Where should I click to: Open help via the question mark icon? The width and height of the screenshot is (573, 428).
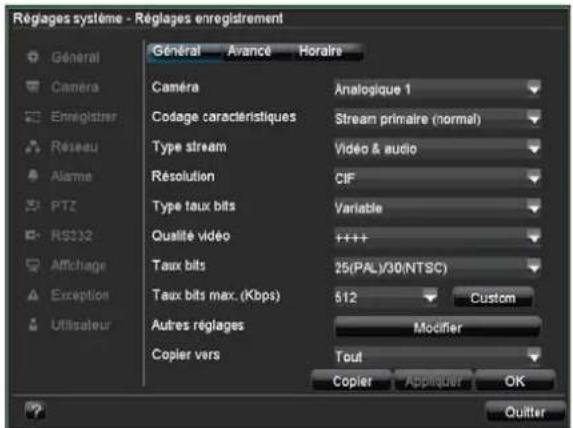(x=35, y=410)
